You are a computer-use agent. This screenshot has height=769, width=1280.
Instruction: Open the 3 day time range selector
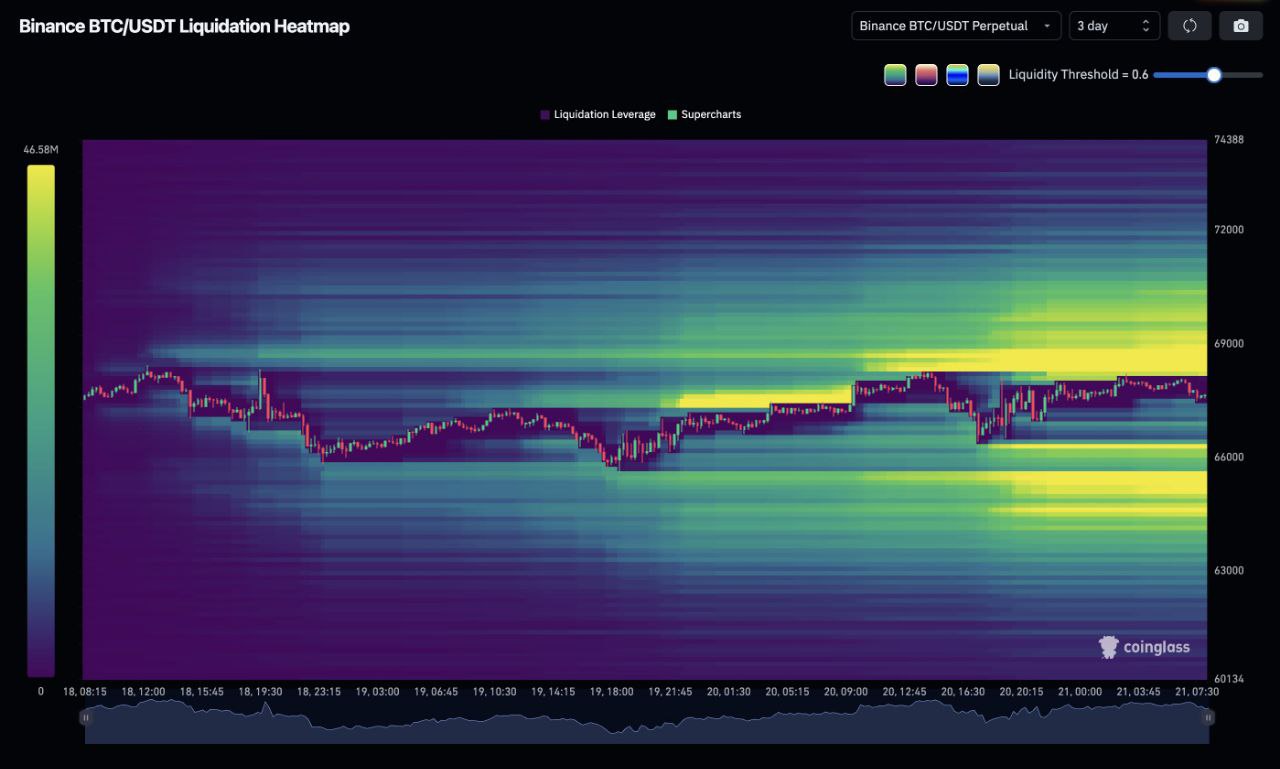1114,26
